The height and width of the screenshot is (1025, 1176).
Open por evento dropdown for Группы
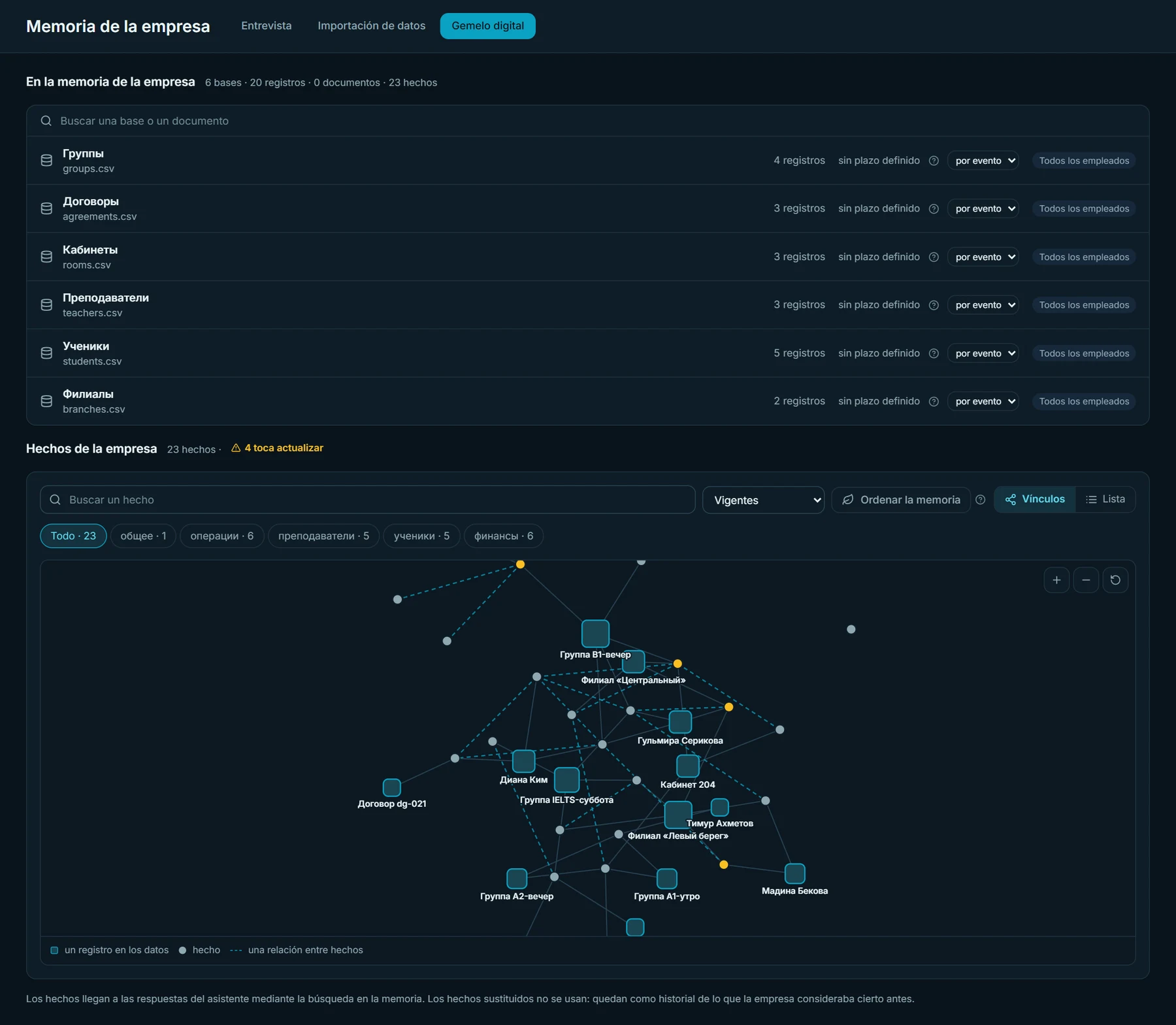click(983, 161)
